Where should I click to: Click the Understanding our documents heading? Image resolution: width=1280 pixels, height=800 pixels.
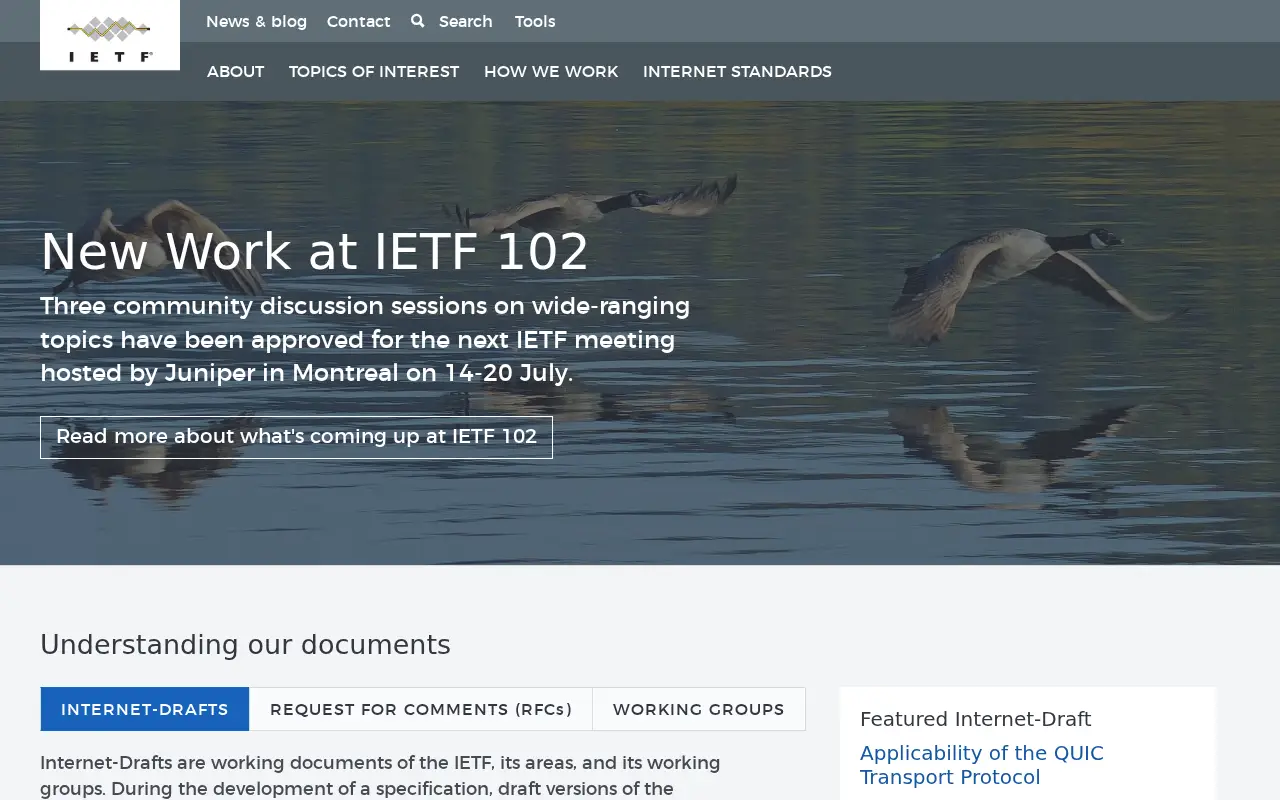pos(245,645)
